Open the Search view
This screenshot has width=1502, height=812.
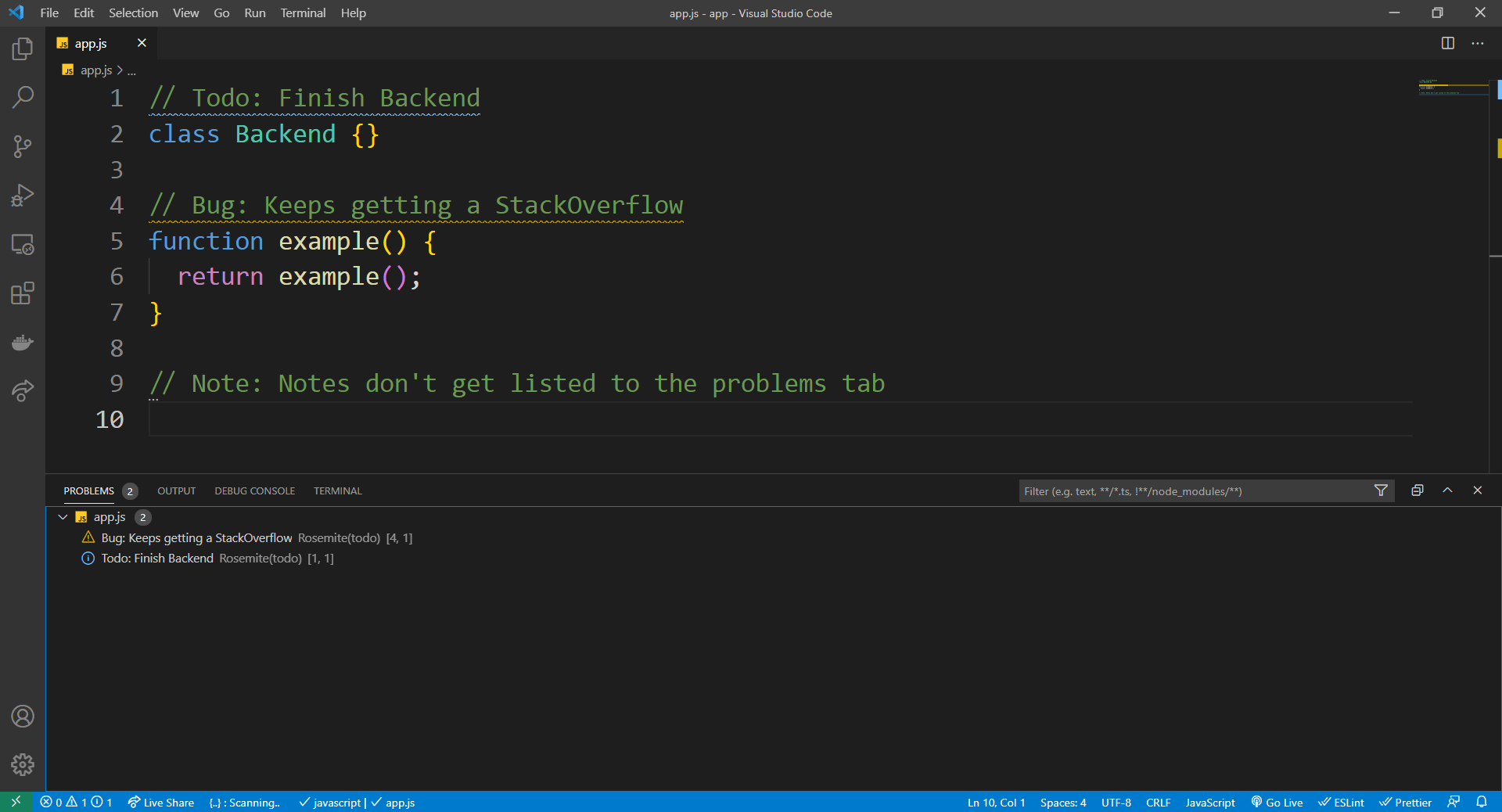(23, 96)
